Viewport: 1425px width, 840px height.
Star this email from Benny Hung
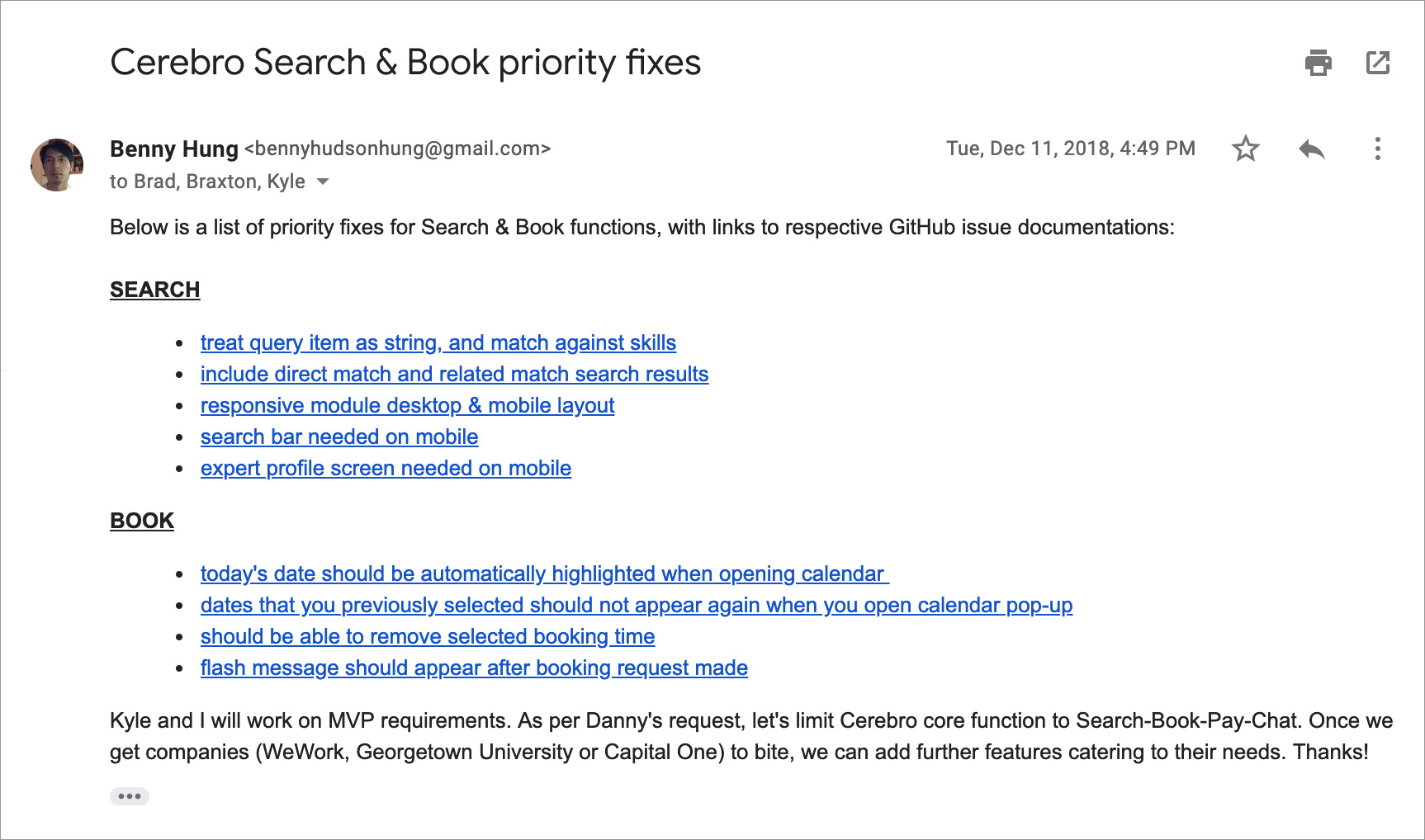(1245, 149)
